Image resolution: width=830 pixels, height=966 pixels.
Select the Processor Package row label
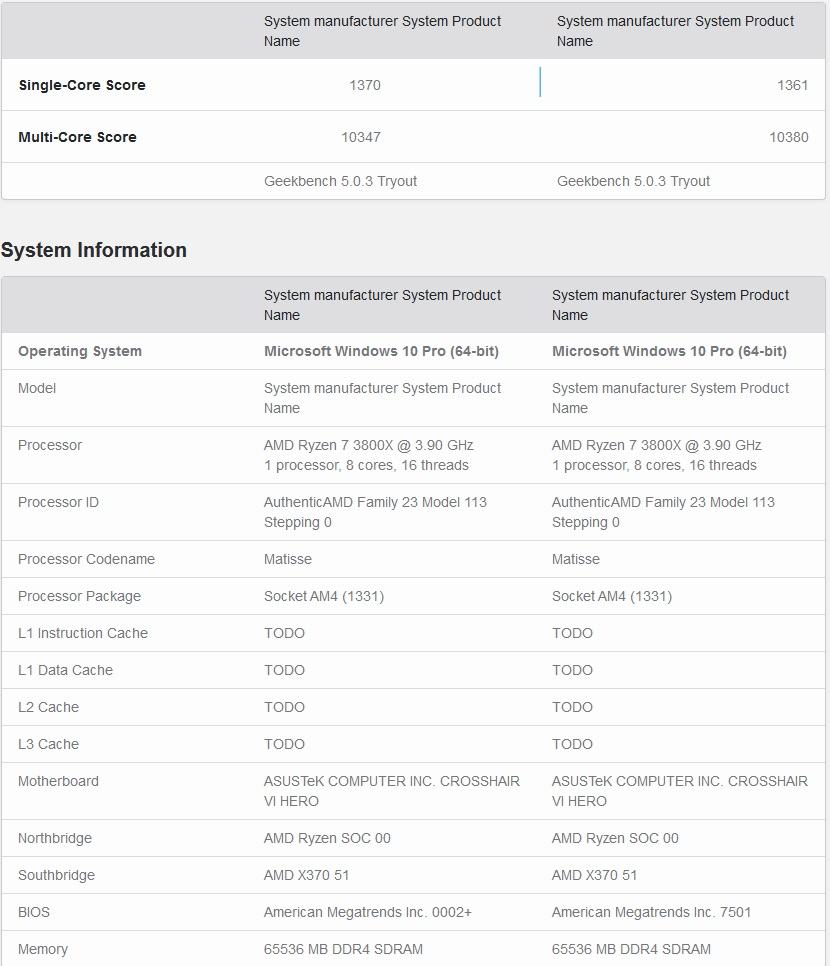[79, 596]
